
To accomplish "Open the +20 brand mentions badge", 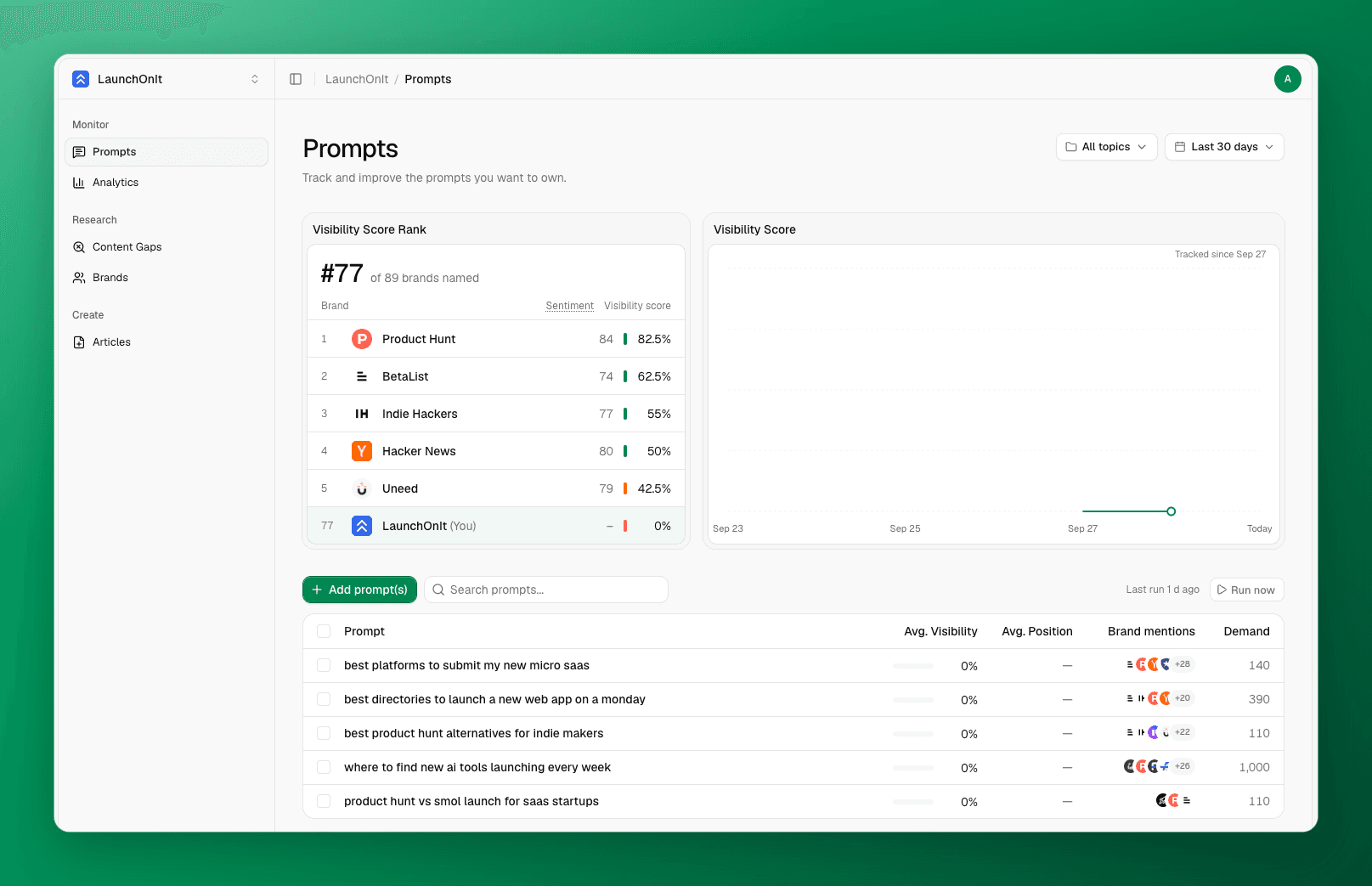I will click(1183, 698).
